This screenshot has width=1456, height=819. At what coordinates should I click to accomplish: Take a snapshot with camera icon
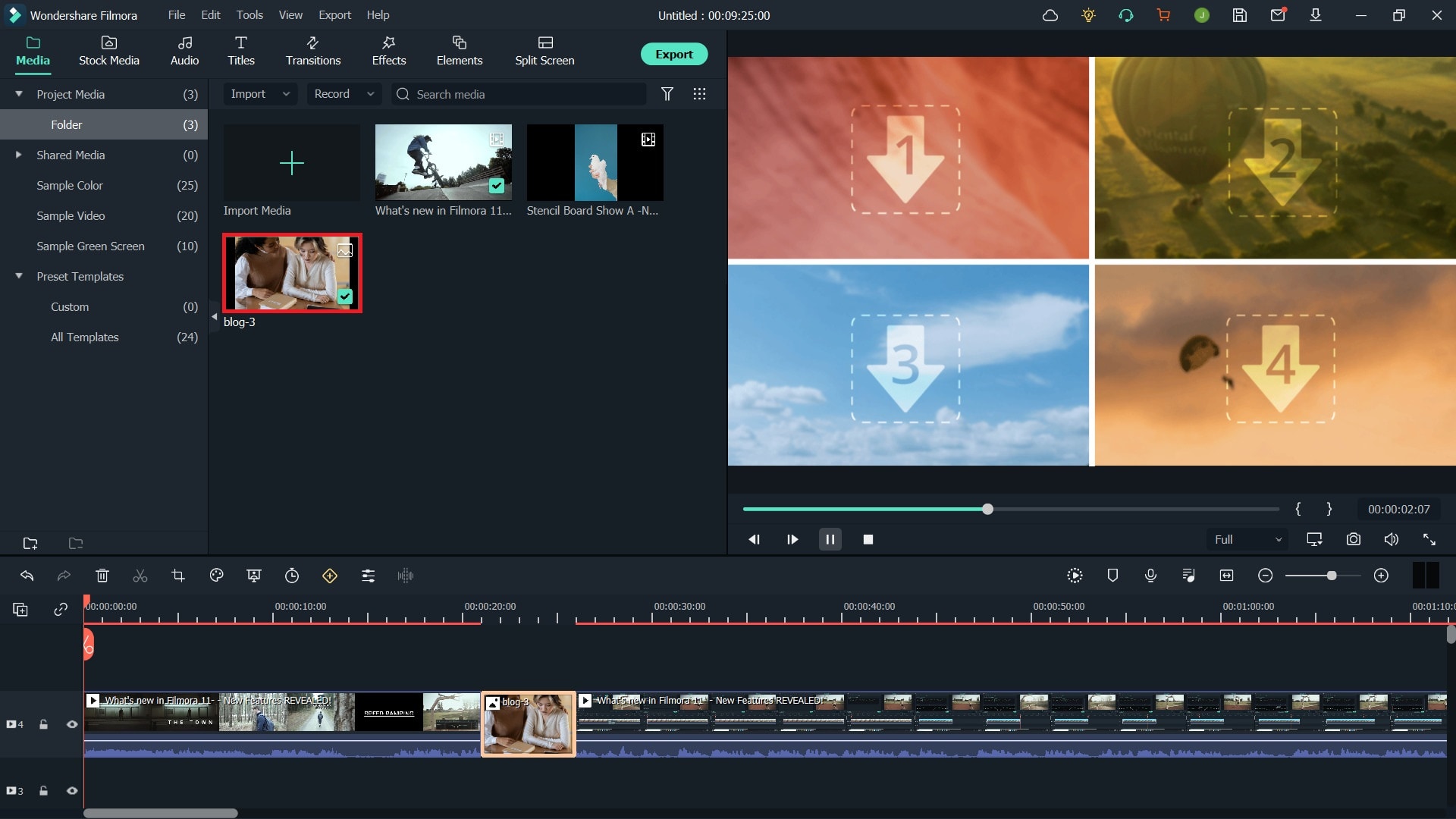tap(1354, 539)
